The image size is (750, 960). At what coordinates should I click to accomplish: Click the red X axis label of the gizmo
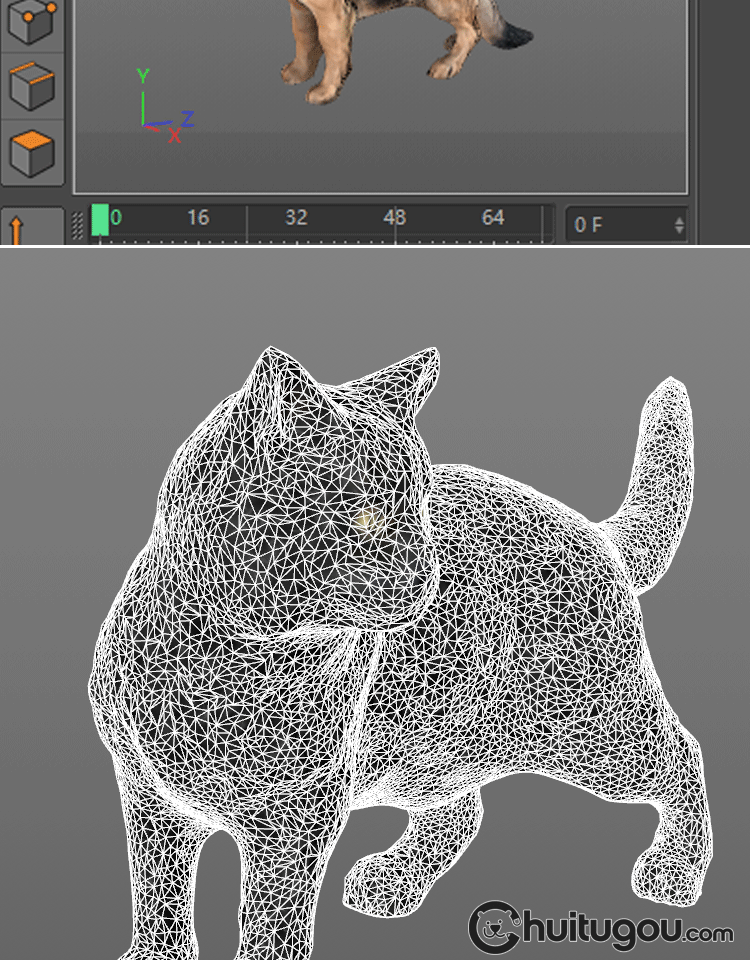tap(175, 136)
